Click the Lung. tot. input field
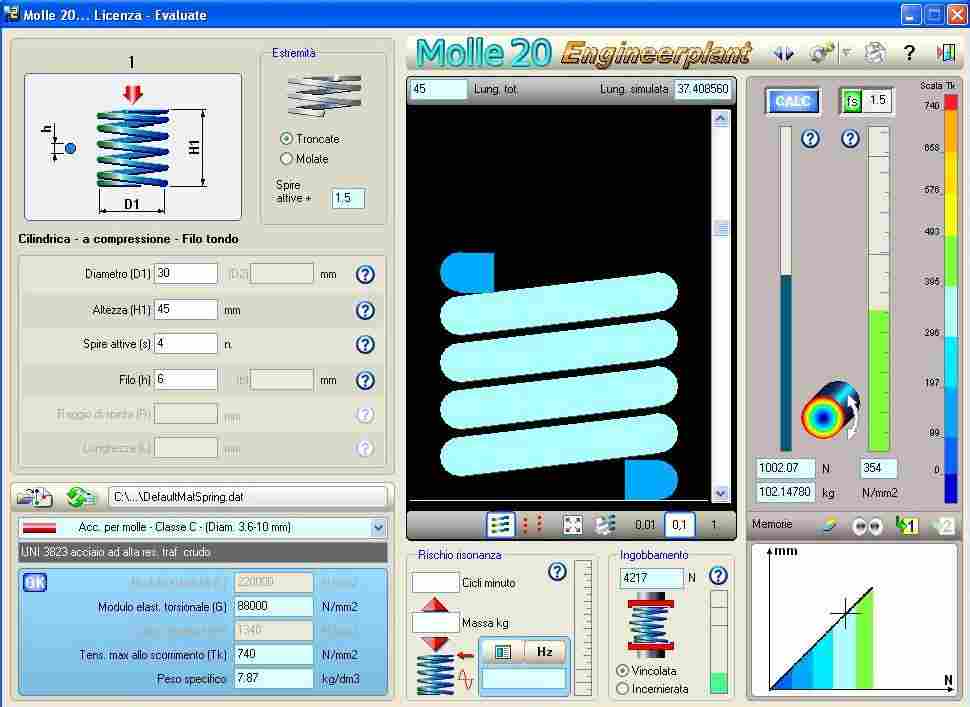The height and width of the screenshot is (707, 970). [x=439, y=89]
